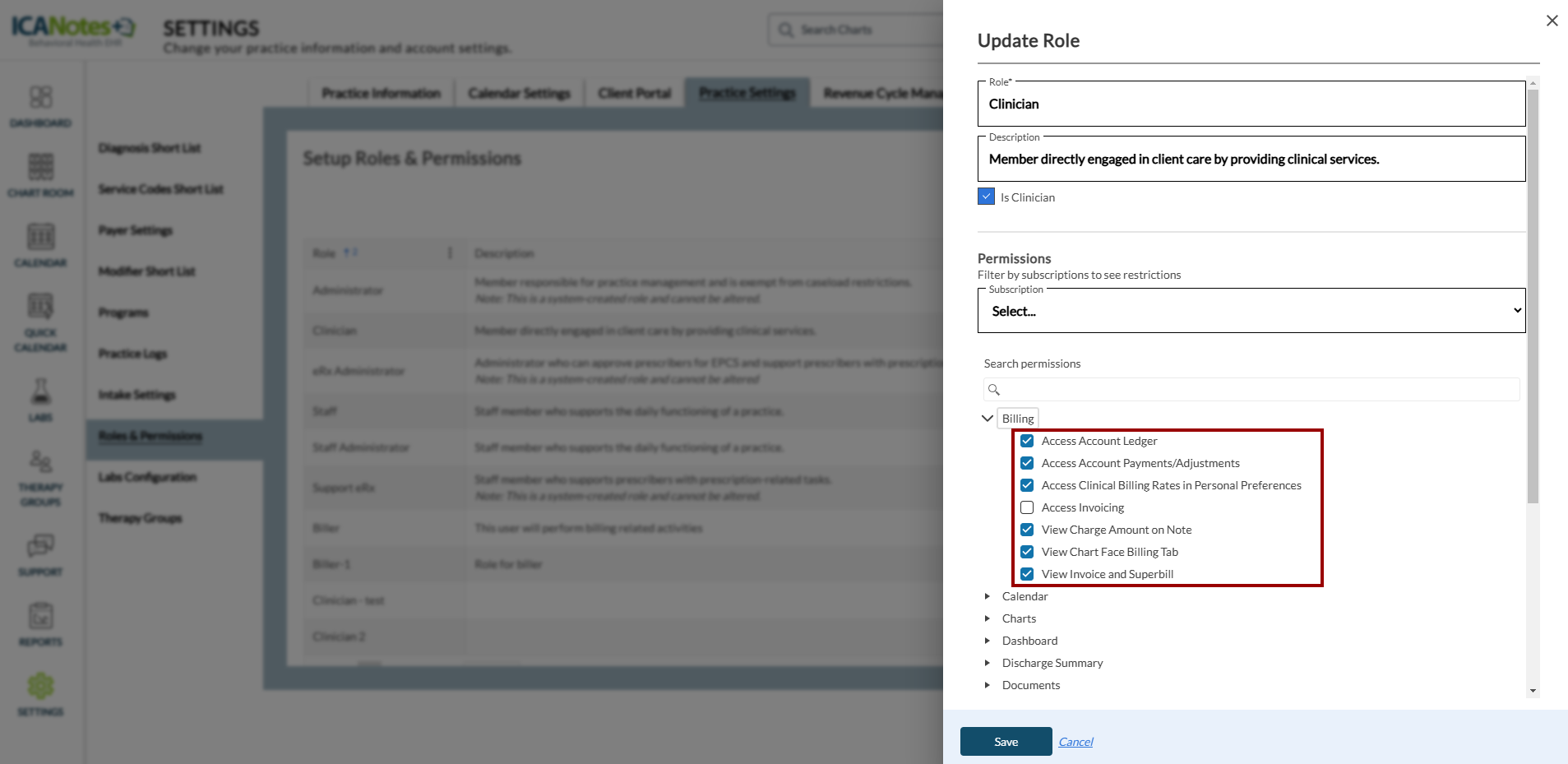
Task: Click the Search permissions field
Action: [1251, 389]
